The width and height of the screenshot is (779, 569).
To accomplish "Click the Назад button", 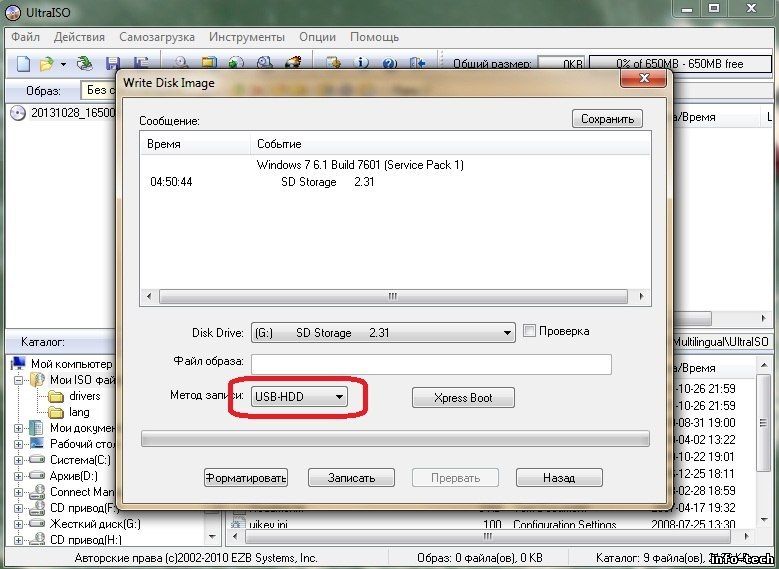I will coord(559,478).
